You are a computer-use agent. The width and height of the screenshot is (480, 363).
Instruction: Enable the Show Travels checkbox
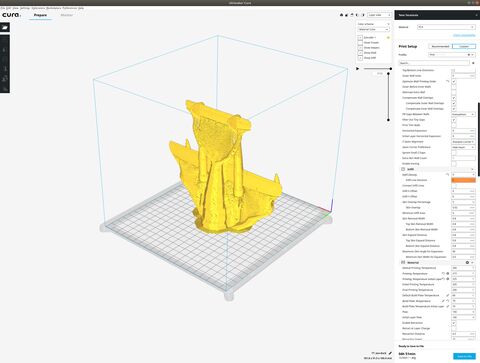coord(360,43)
